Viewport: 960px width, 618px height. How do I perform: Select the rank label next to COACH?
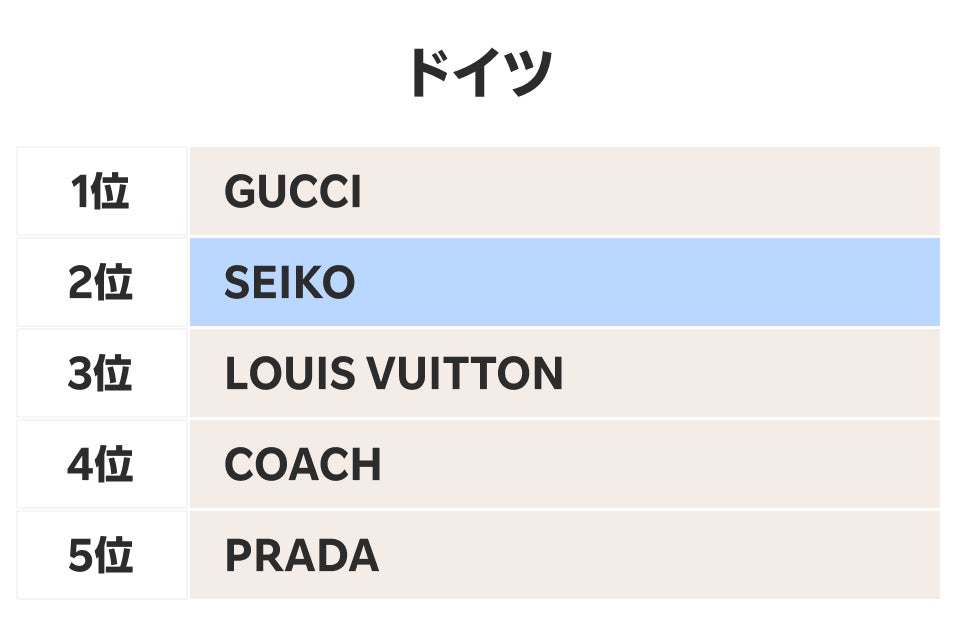(x=101, y=465)
